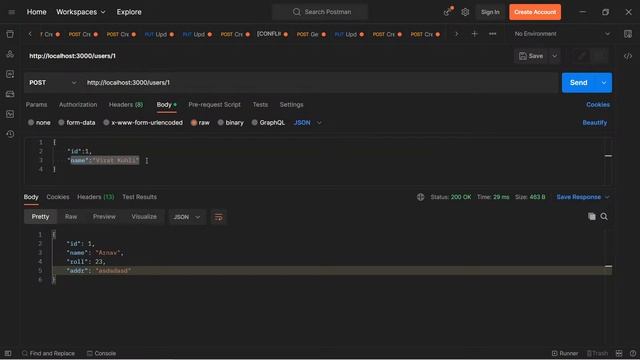The width and height of the screenshot is (640, 360).
Task: Switch response view to Preview
Action: (x=104, y=217)
